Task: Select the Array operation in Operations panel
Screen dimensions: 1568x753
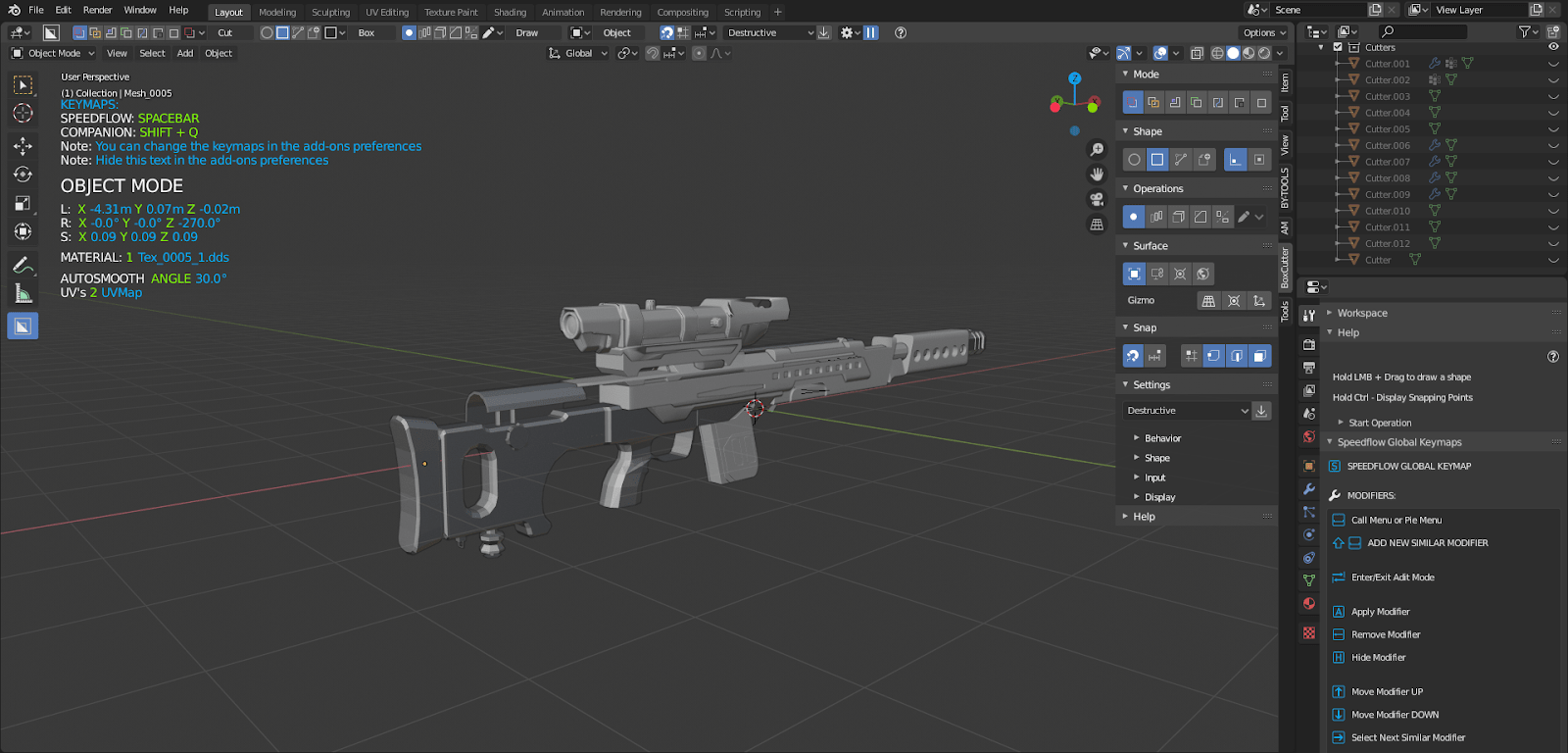Action: pos(1156,217)
